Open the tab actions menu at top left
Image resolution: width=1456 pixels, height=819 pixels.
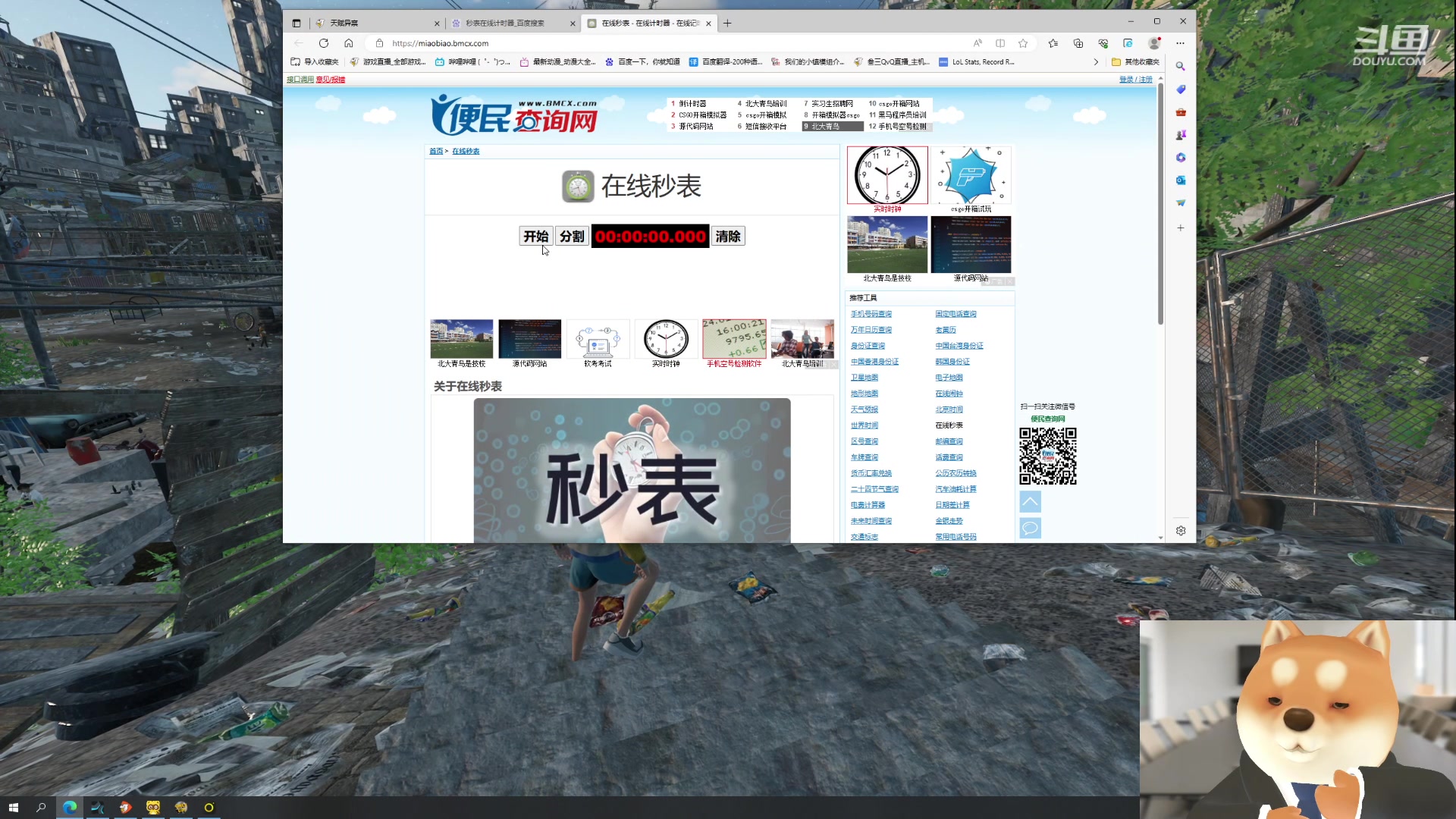[x=297, y=23]
